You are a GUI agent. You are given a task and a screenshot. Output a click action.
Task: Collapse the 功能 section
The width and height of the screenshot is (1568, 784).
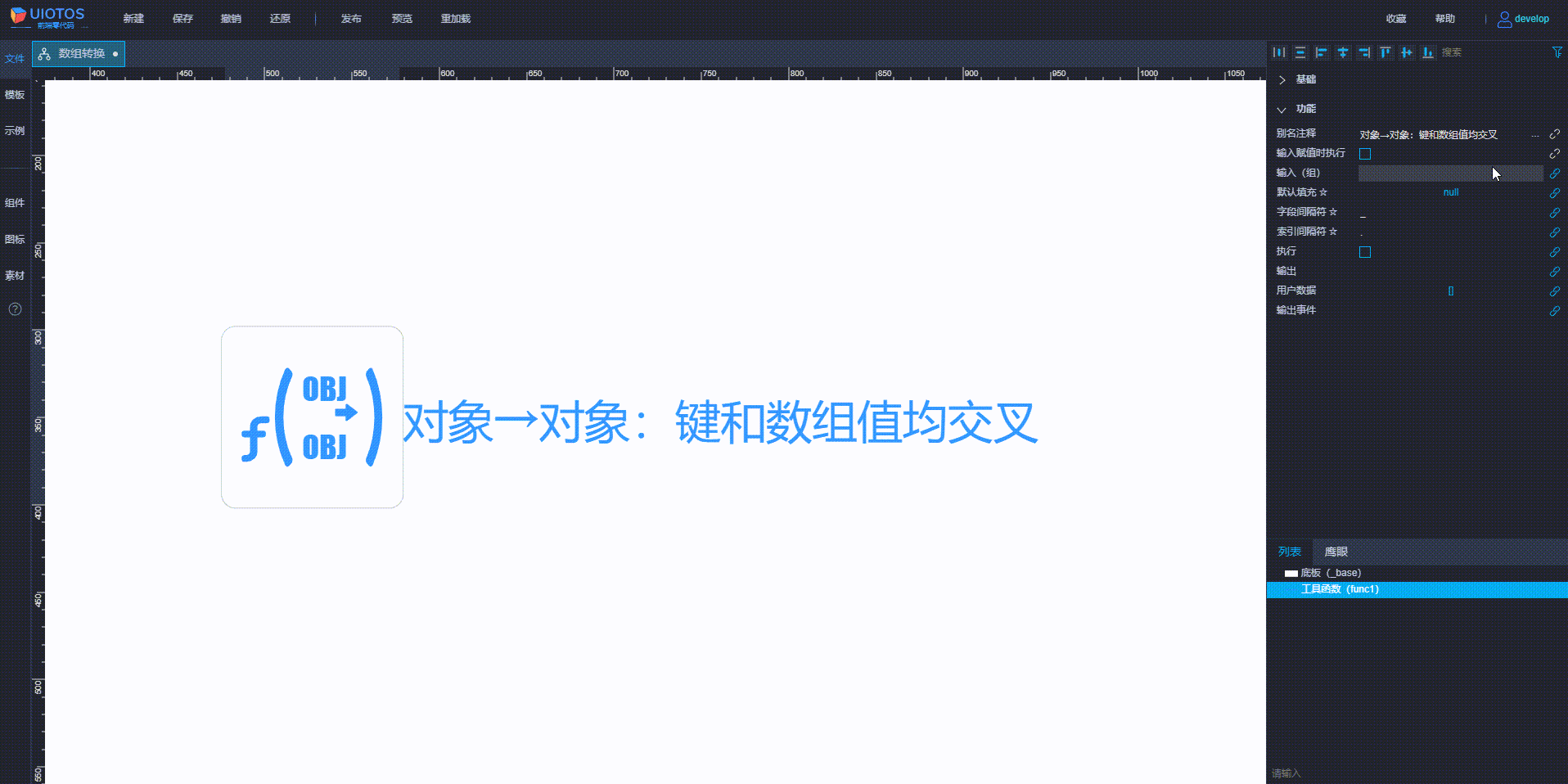point(1282,108)
